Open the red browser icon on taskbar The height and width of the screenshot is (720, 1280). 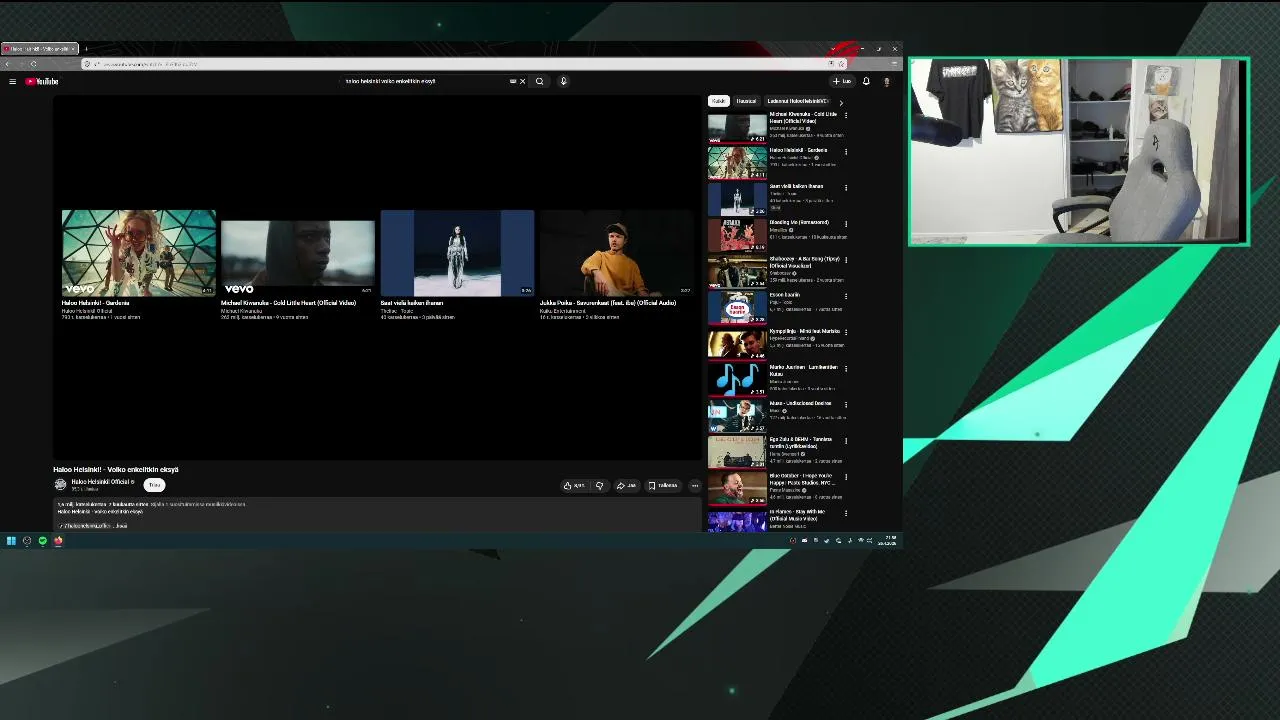point(58,541)
